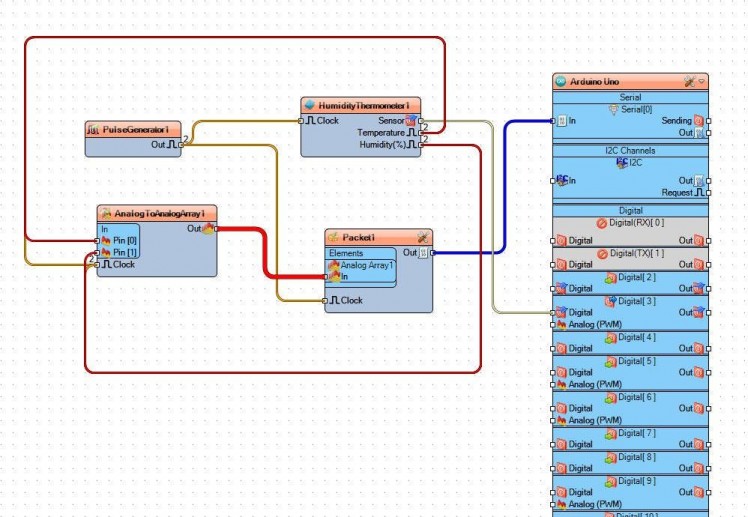Open the Arduino Uno tools wrench icon
The width and height of the screenshot is (748, 517).
coord(689,82)
